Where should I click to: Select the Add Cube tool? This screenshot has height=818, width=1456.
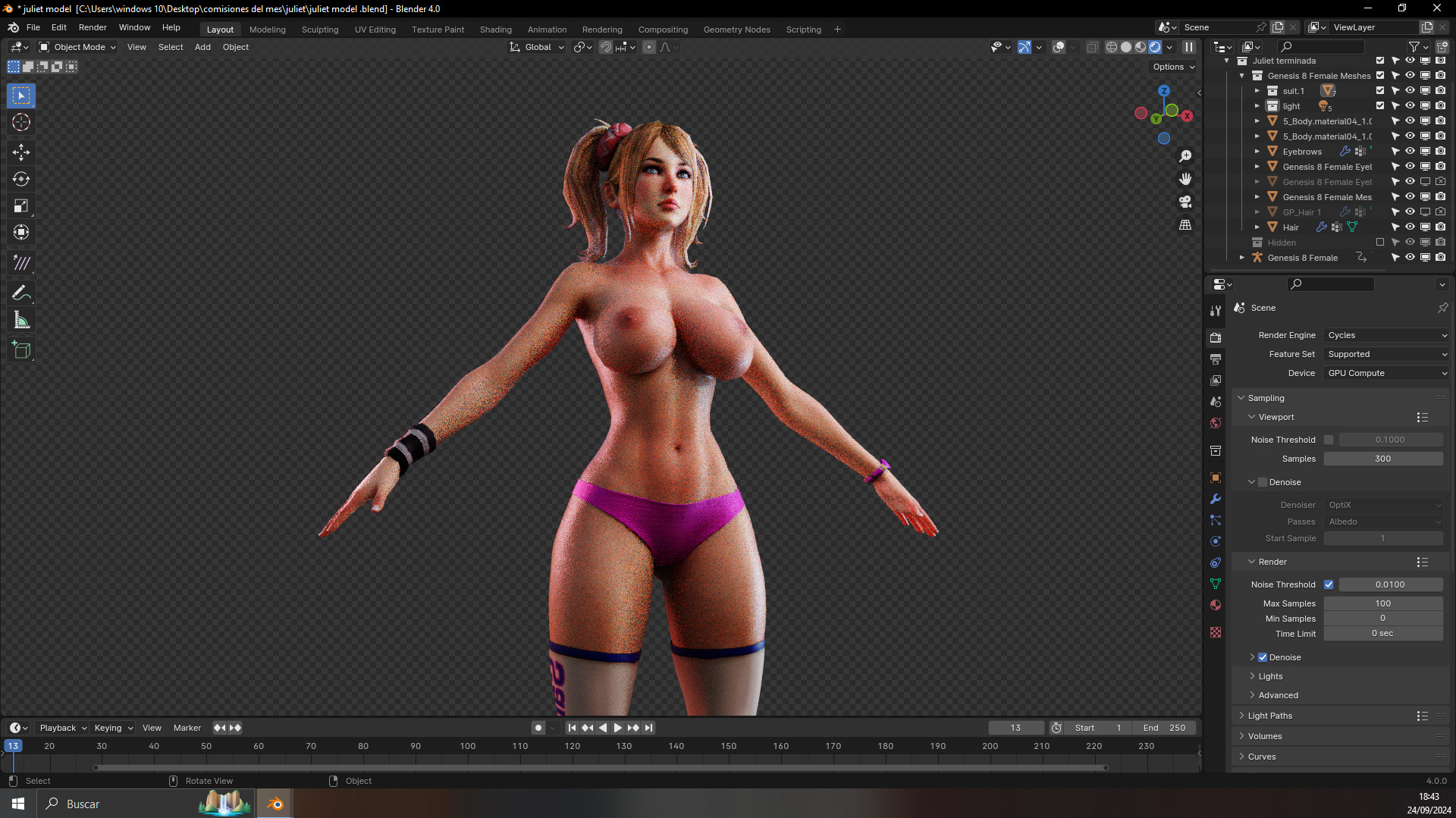(x=21, y=349)
